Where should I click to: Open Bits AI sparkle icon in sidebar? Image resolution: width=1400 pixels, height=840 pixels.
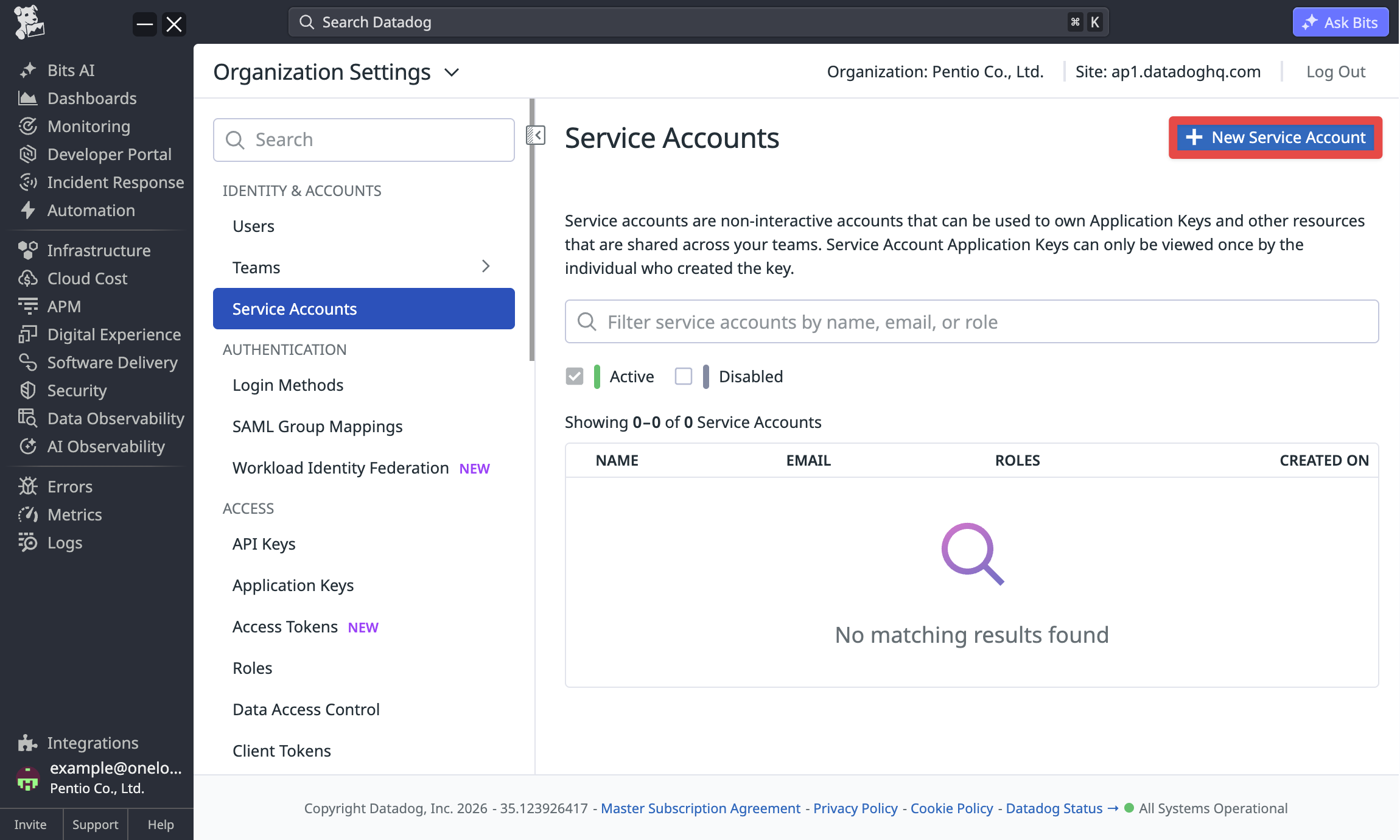(28, 71)
